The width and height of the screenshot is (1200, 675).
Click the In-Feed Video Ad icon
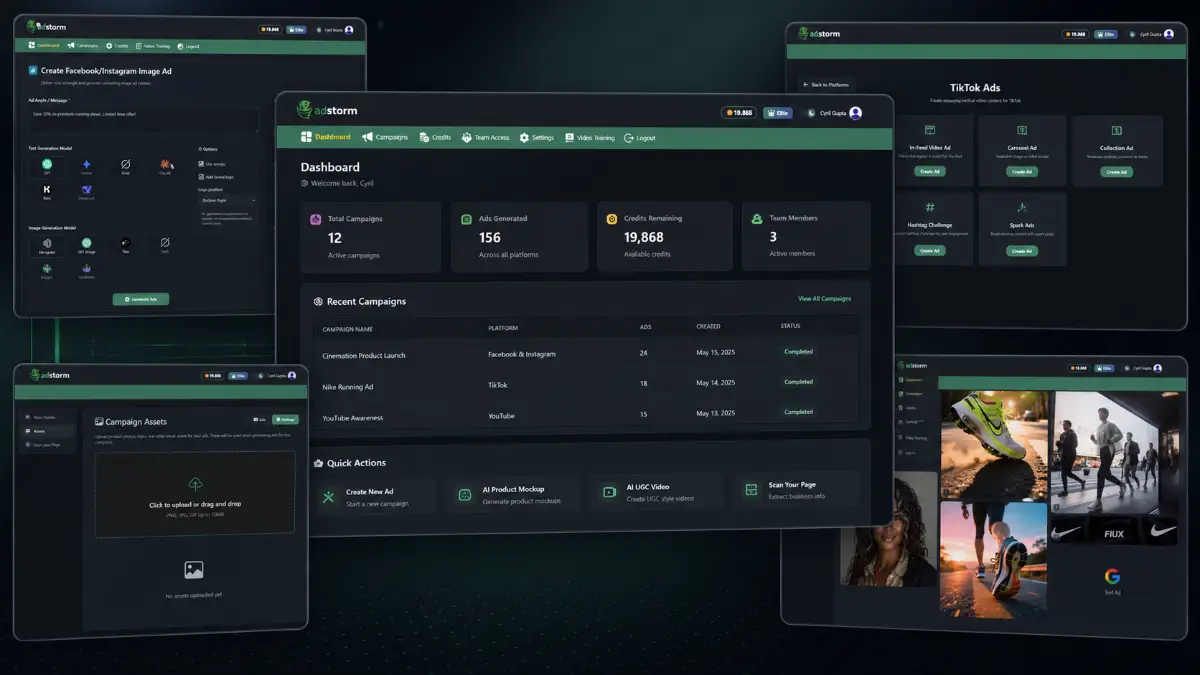tap(930, 130)
